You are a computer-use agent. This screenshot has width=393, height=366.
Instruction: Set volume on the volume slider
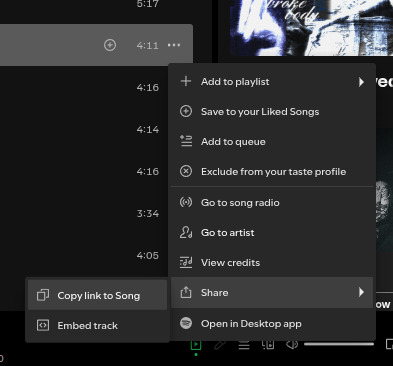click(x=339, y=344)
